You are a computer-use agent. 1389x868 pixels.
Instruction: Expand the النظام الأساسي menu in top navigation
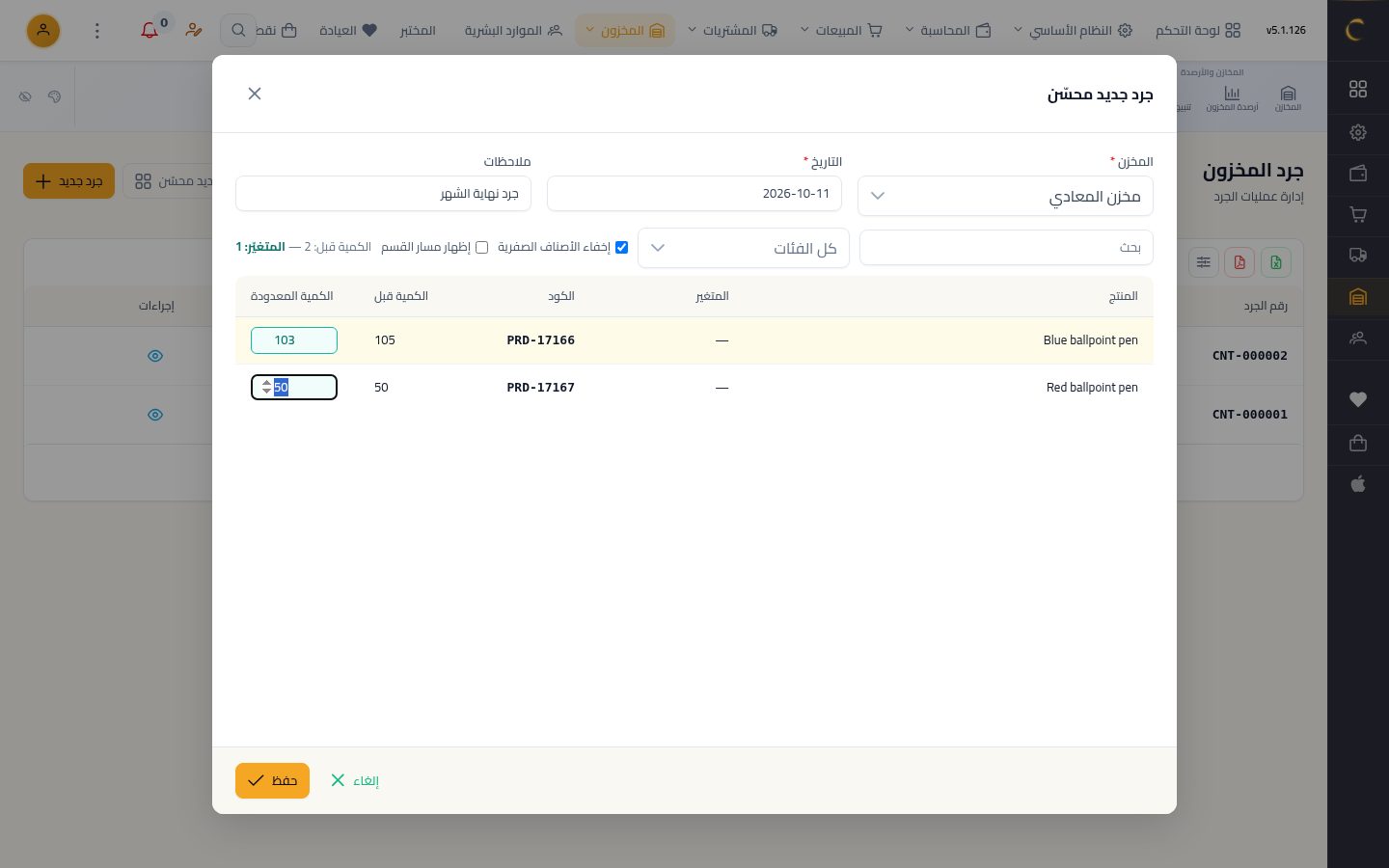tap(1073, 31)
